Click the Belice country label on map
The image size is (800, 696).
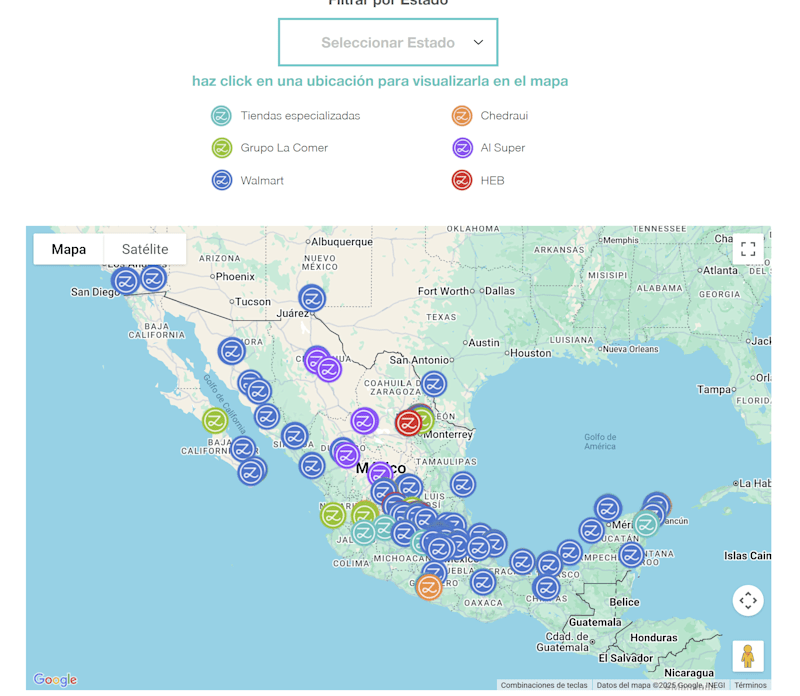coord(624,602)
